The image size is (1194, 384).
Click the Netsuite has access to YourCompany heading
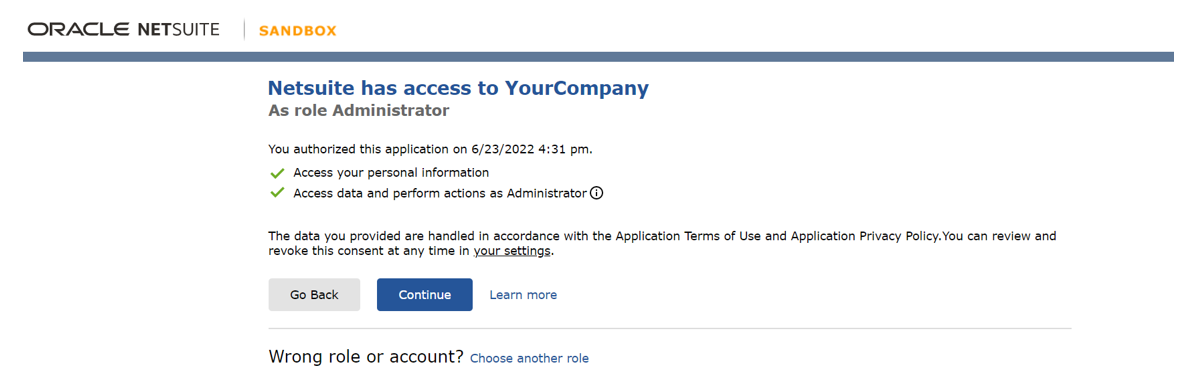pyautogui.click(x=458, y=88)
